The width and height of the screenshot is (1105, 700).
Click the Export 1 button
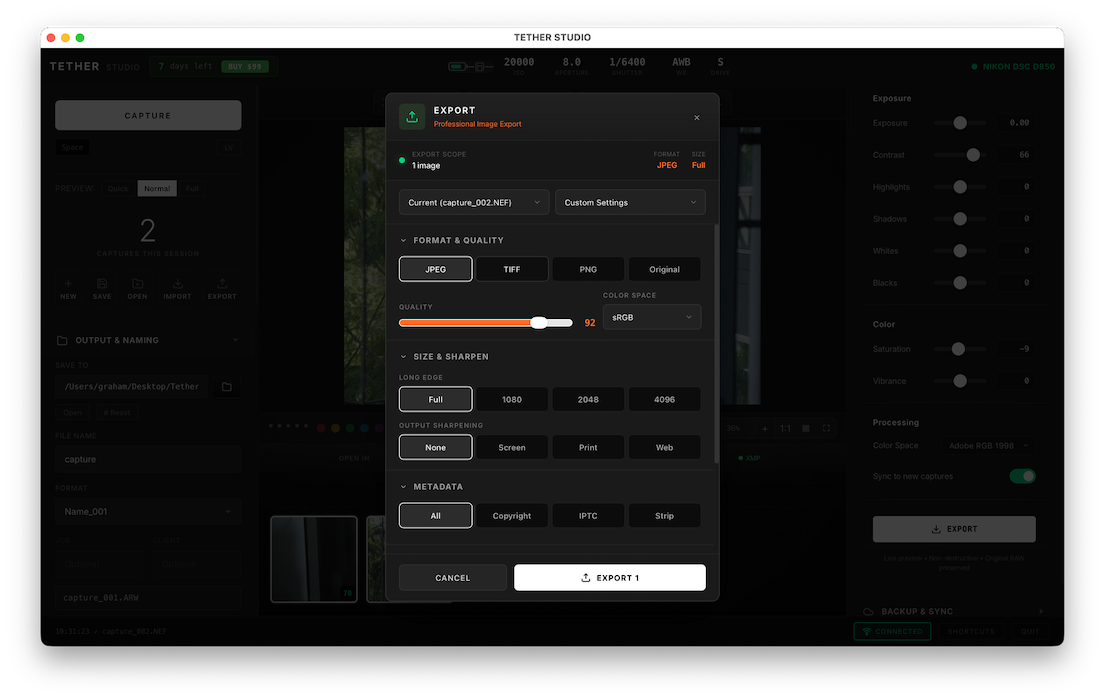coord(610,577)
